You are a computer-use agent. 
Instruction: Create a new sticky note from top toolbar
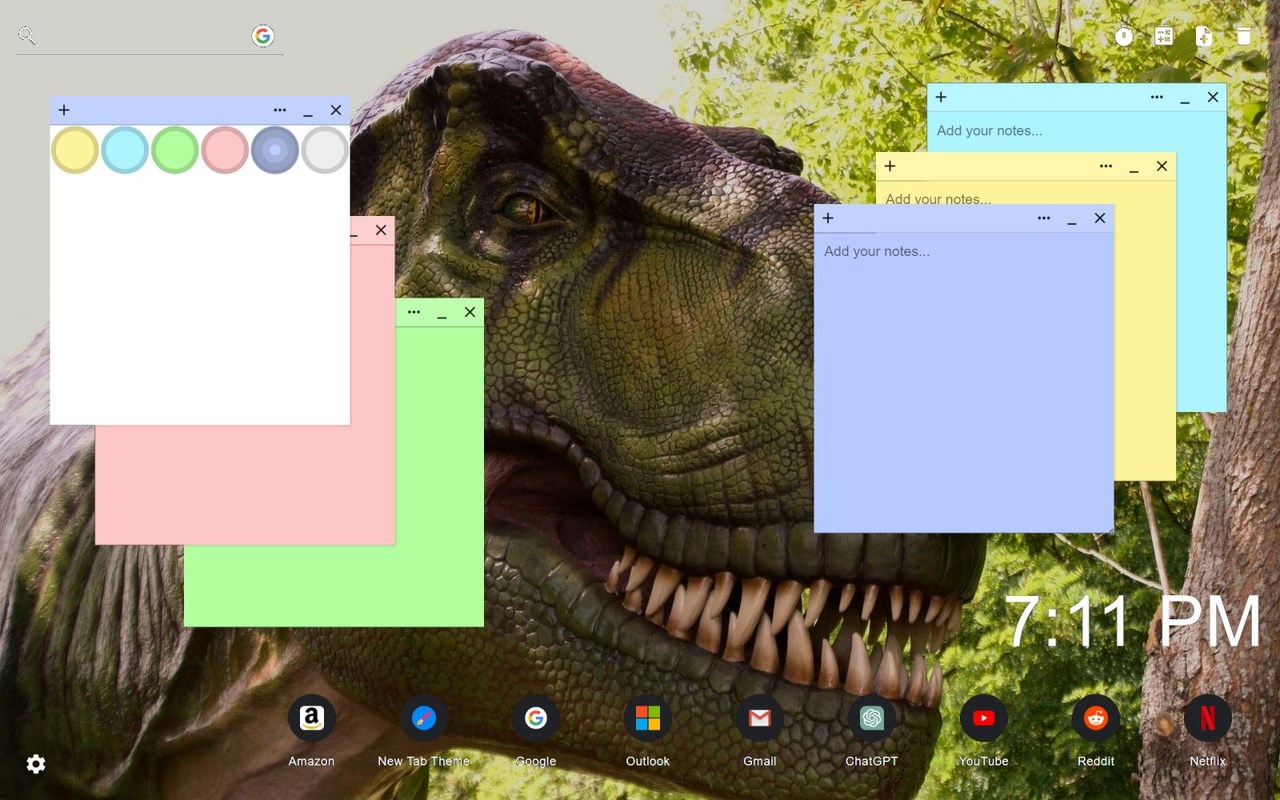[x=1204, y=36]
